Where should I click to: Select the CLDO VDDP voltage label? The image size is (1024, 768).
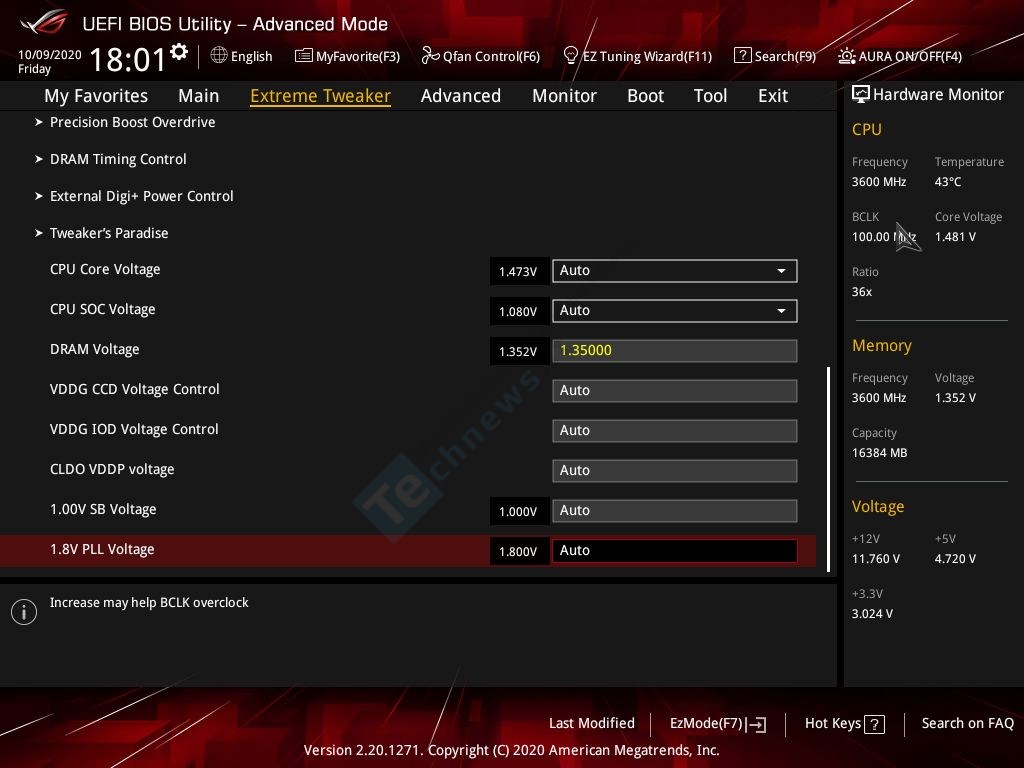tap(112, 470)
